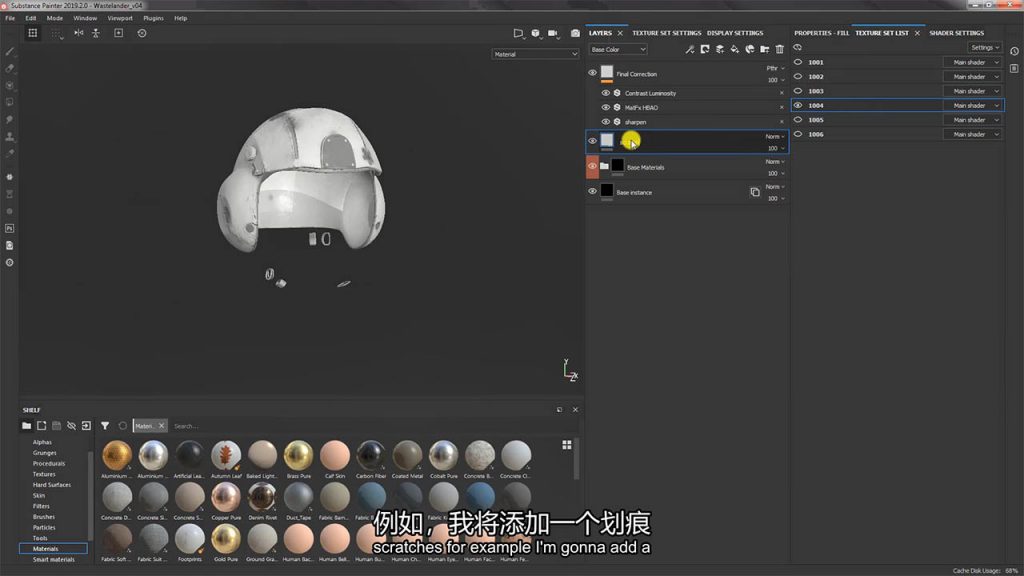Viewport: 1024px width, 576px height.
Task: Open the Base Color channel dropdown
Action: 618,50
